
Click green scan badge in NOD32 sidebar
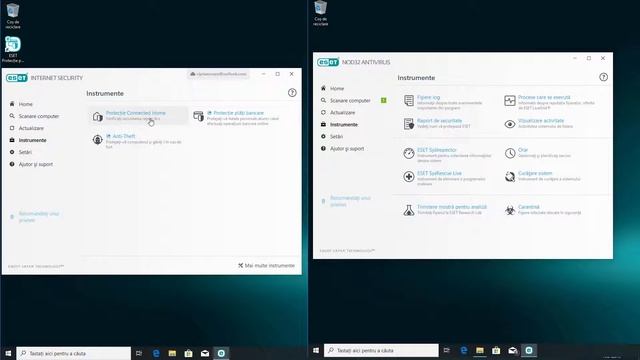click(x=384, y=100)
